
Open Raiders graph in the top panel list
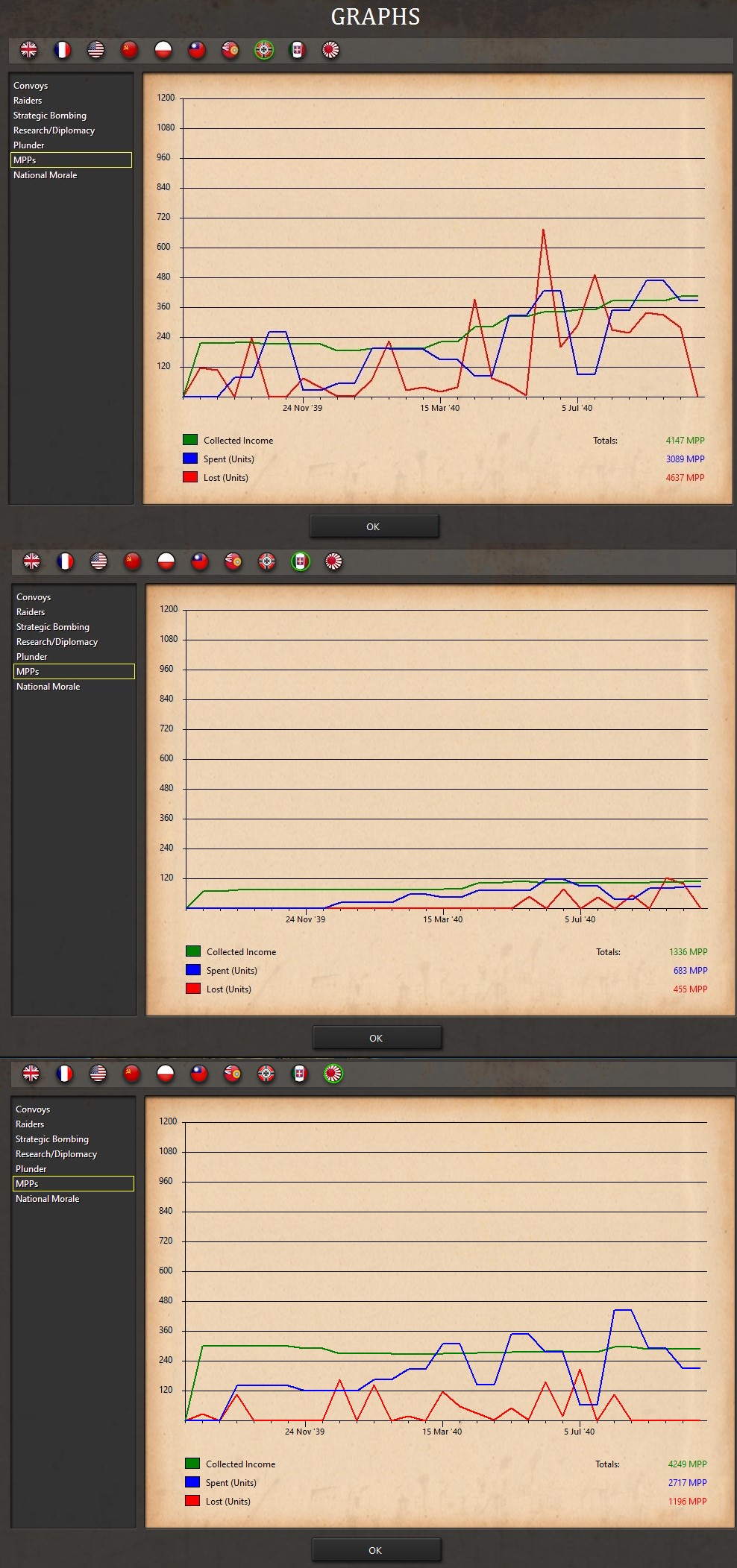tap(28, 101)
